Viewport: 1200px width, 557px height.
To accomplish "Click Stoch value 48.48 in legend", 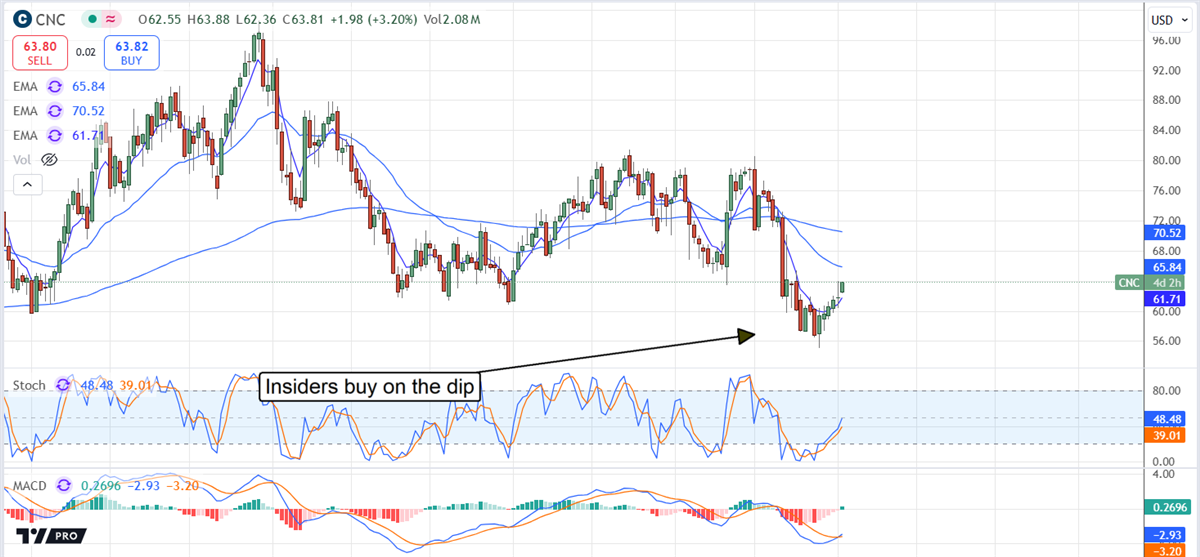I will 95,385.
